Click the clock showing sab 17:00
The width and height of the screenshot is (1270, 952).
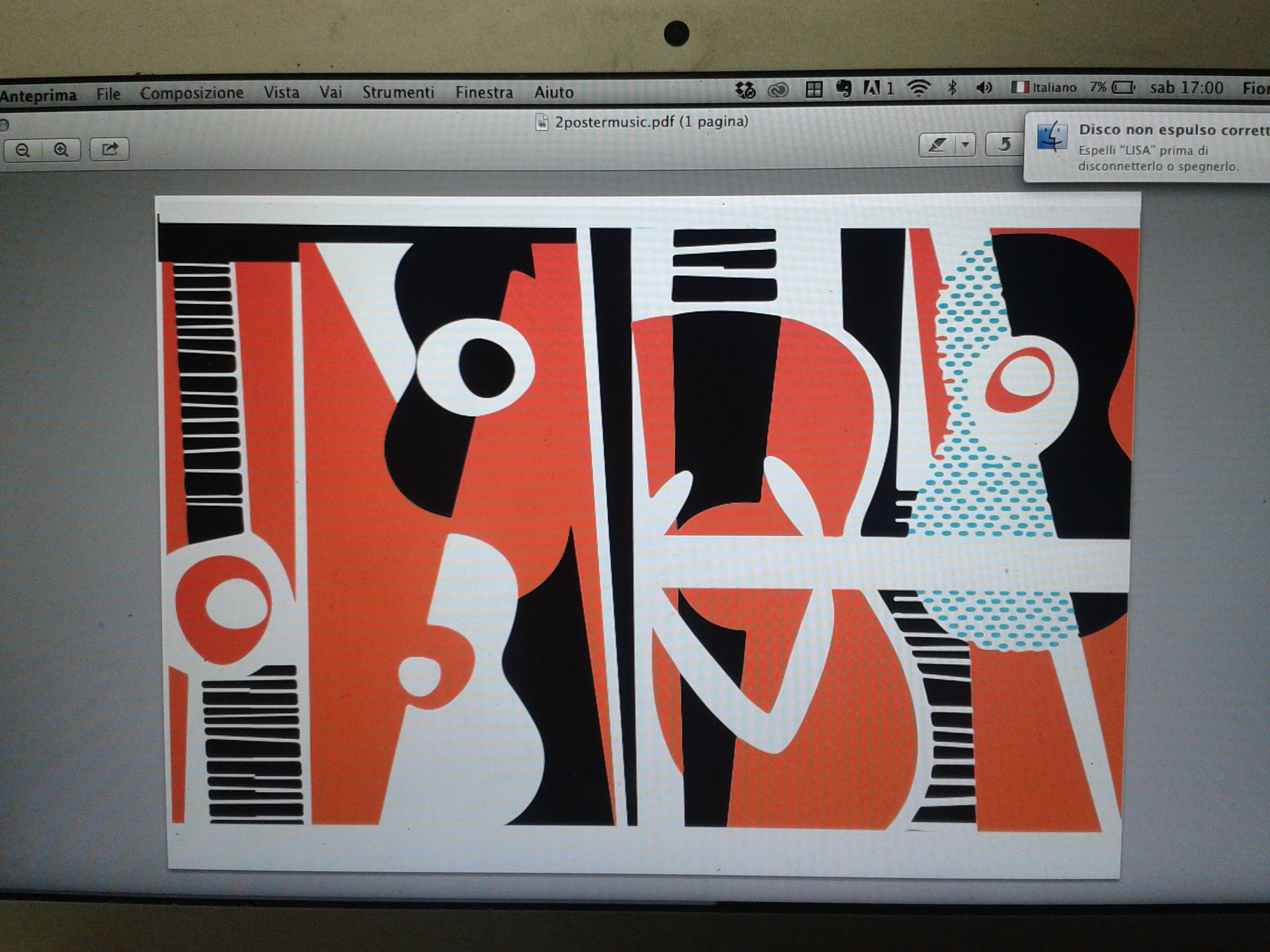[x=1186, y=86]
